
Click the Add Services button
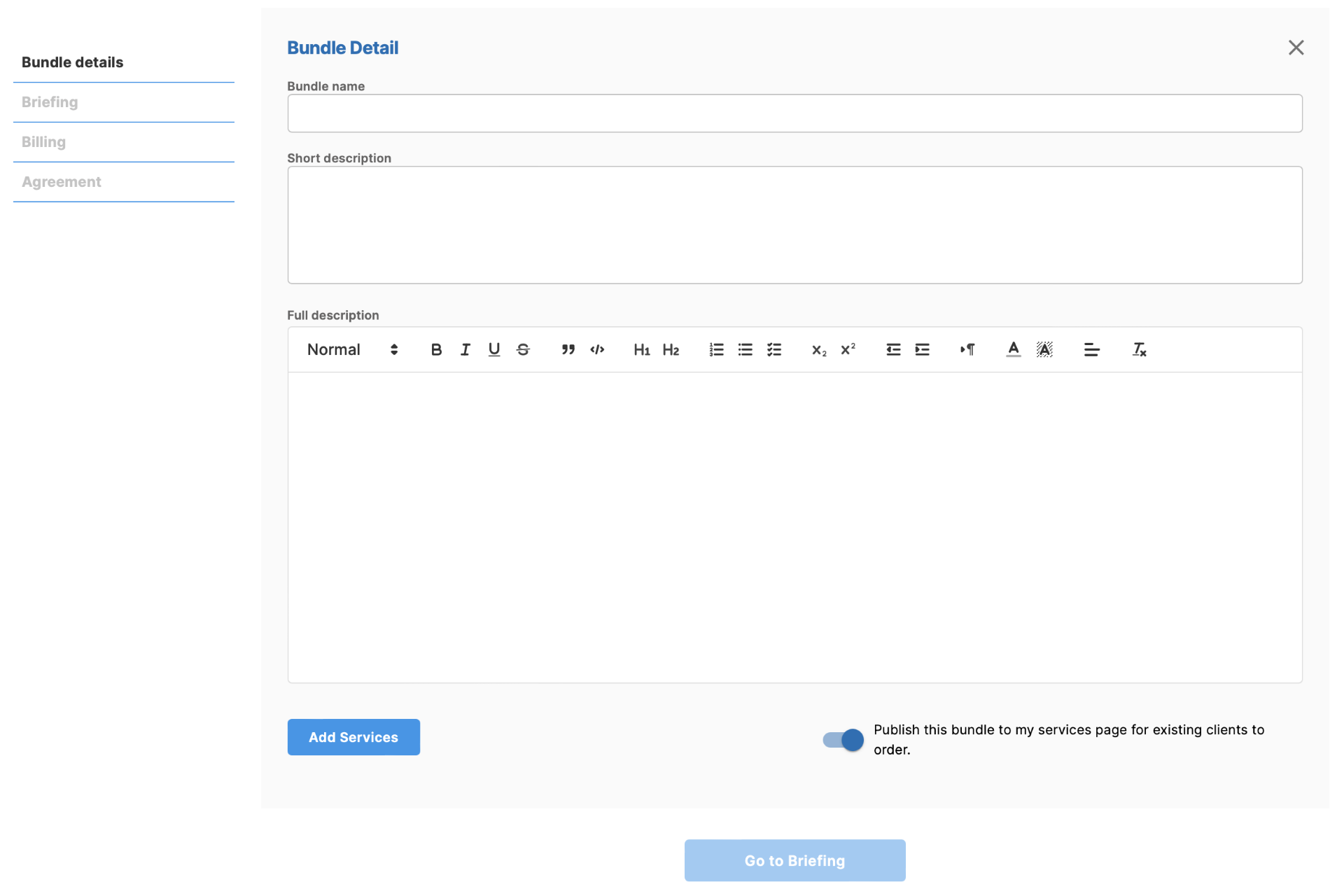tap(353, 737)
